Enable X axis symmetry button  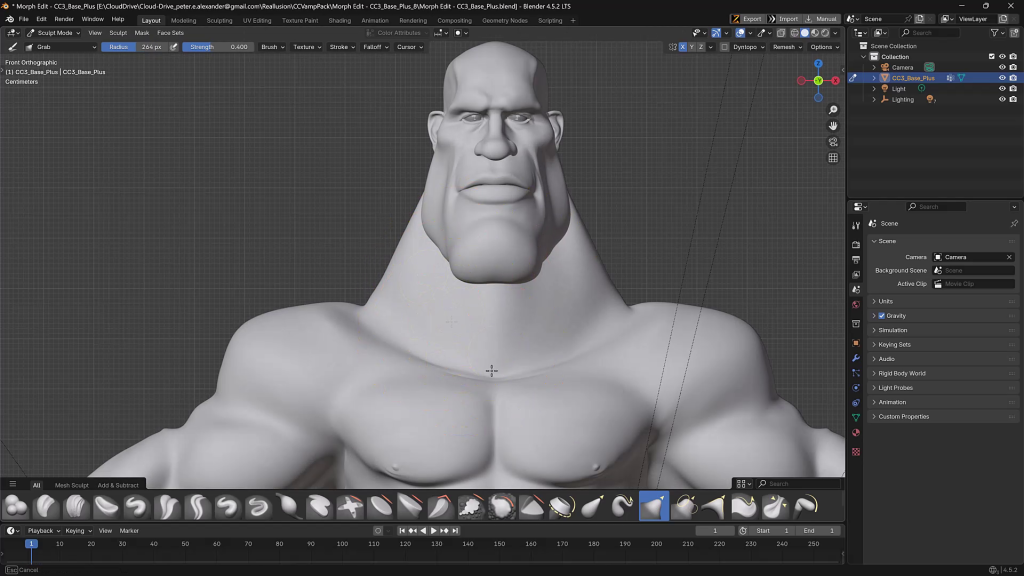684,47
